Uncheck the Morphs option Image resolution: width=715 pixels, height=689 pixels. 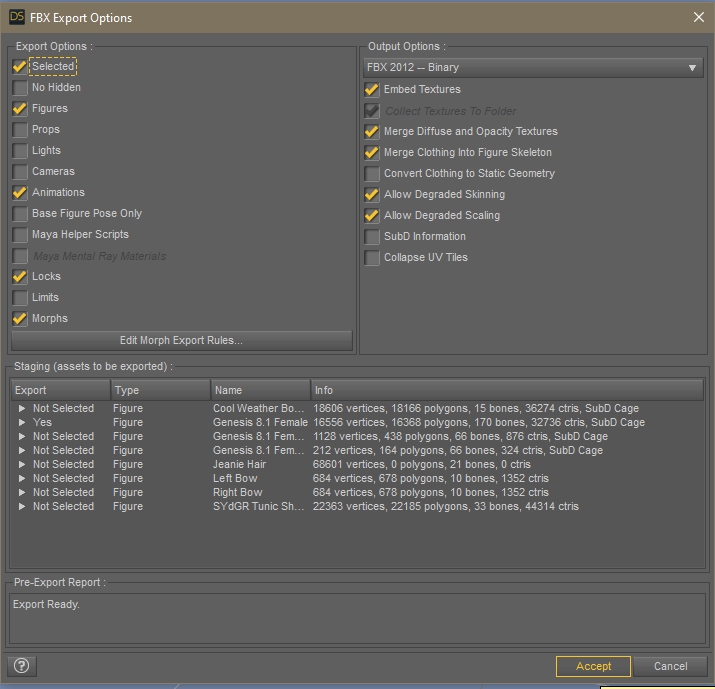coord(20,318)
